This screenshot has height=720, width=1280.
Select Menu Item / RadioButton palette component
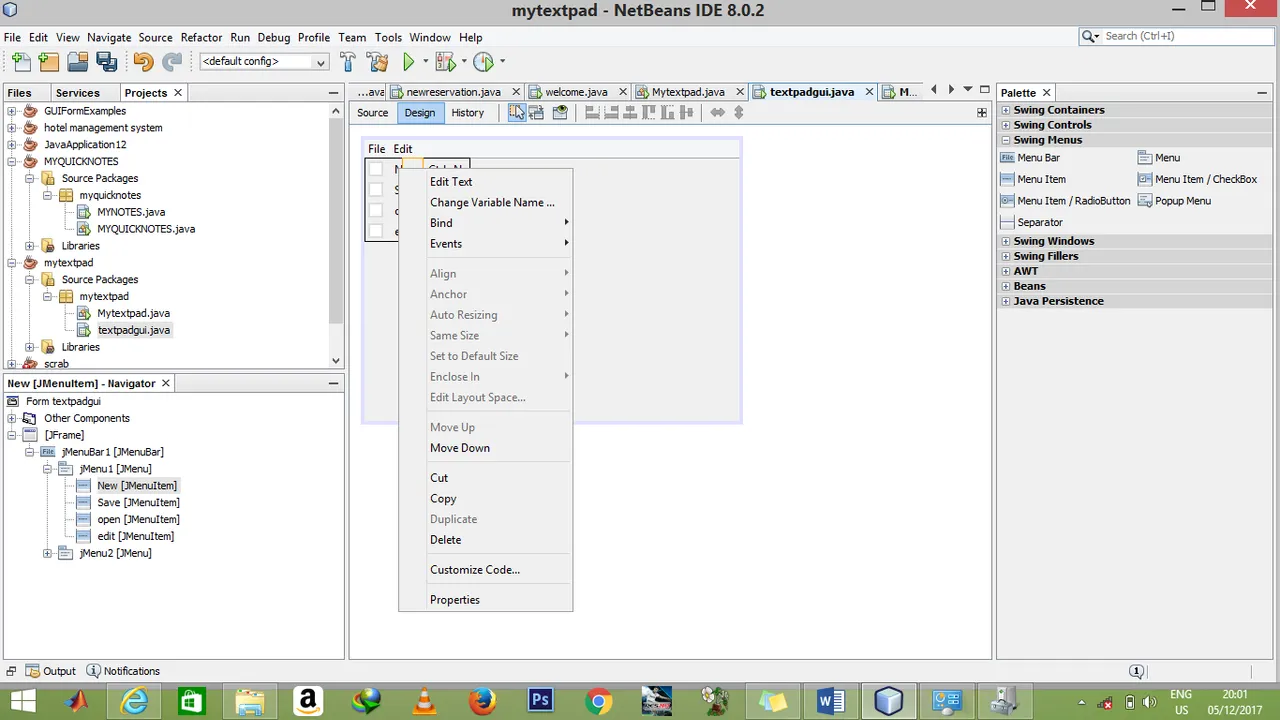(x=1066, y=201)
